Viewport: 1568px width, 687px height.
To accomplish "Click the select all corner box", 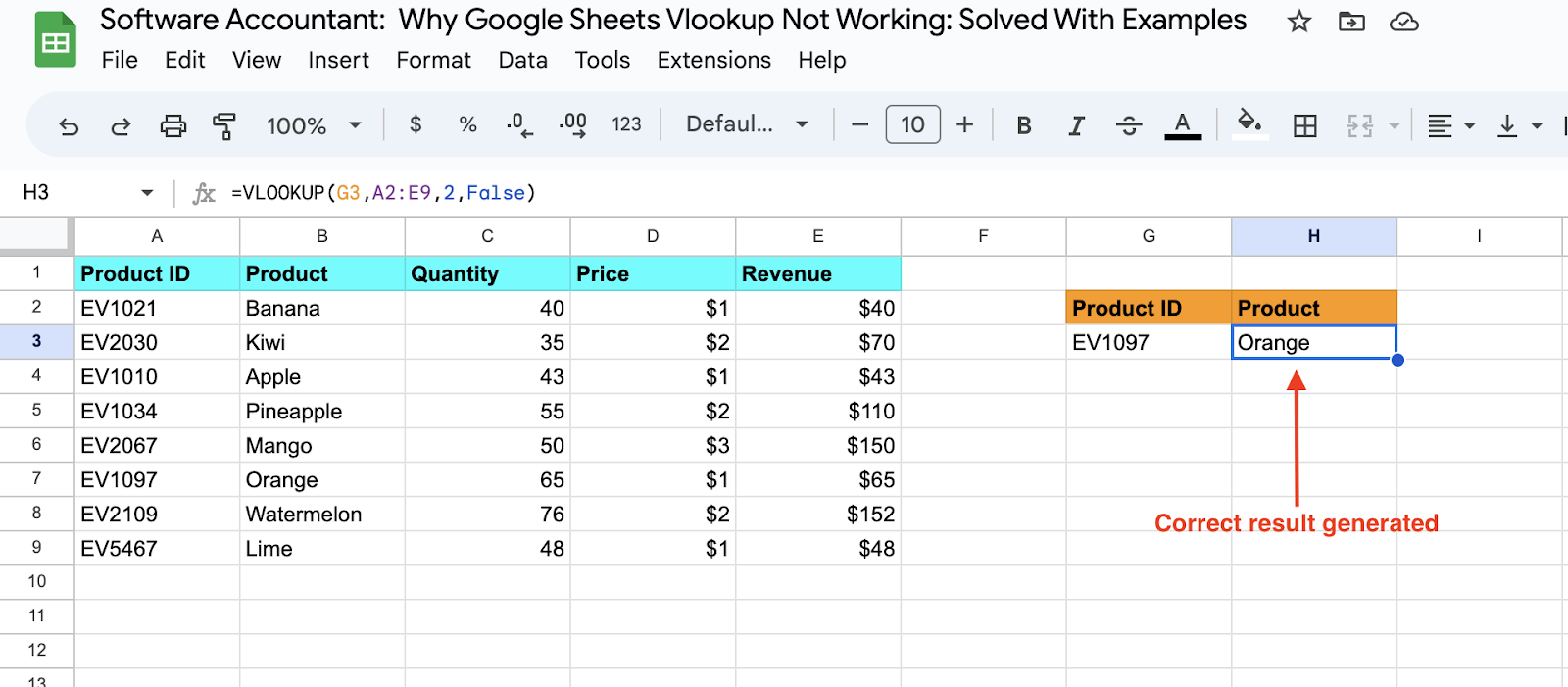I will coord(36,236).
